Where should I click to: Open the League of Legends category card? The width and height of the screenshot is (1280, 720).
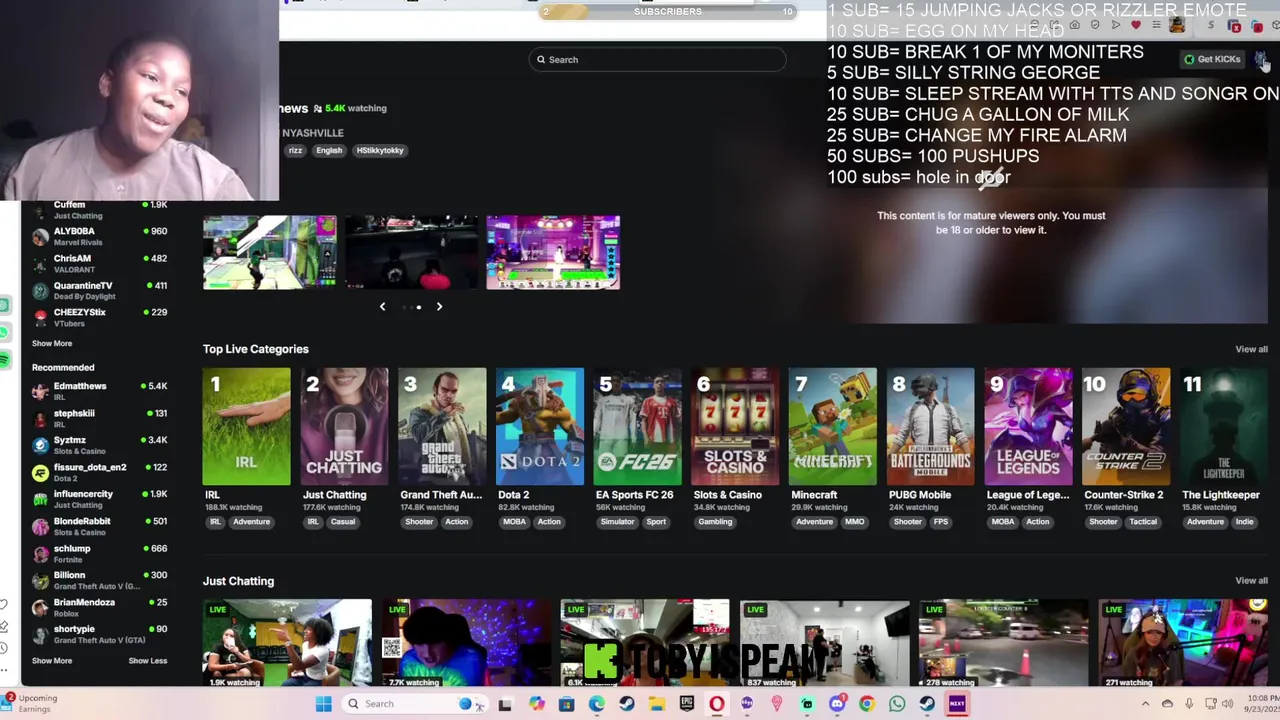[x=1028, y=427]
